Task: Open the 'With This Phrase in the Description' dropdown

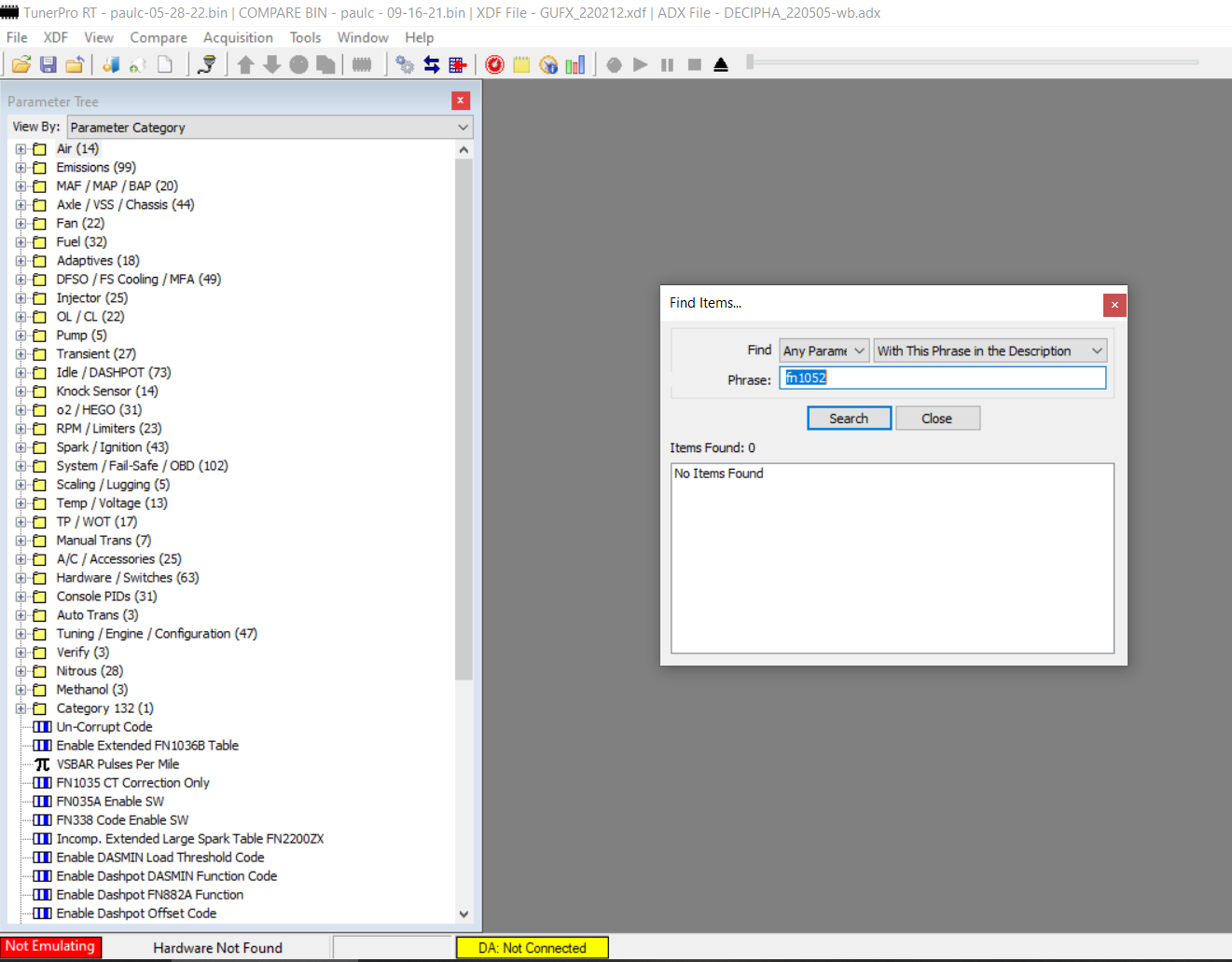Action: [x=990, y=351]
